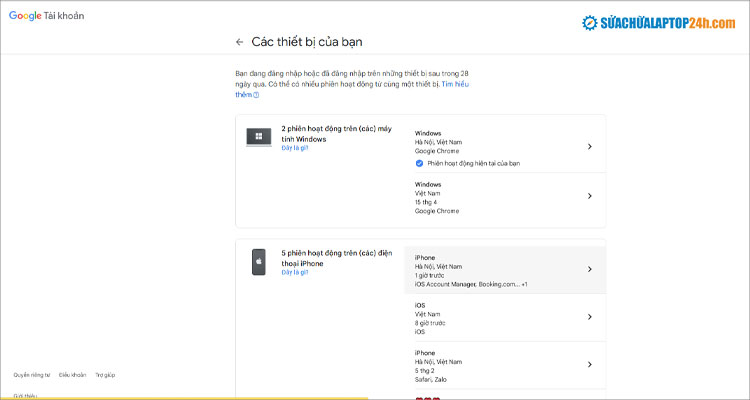Open iPhone 1 giờ trước session chevron
750x400 pixels.
589,269
